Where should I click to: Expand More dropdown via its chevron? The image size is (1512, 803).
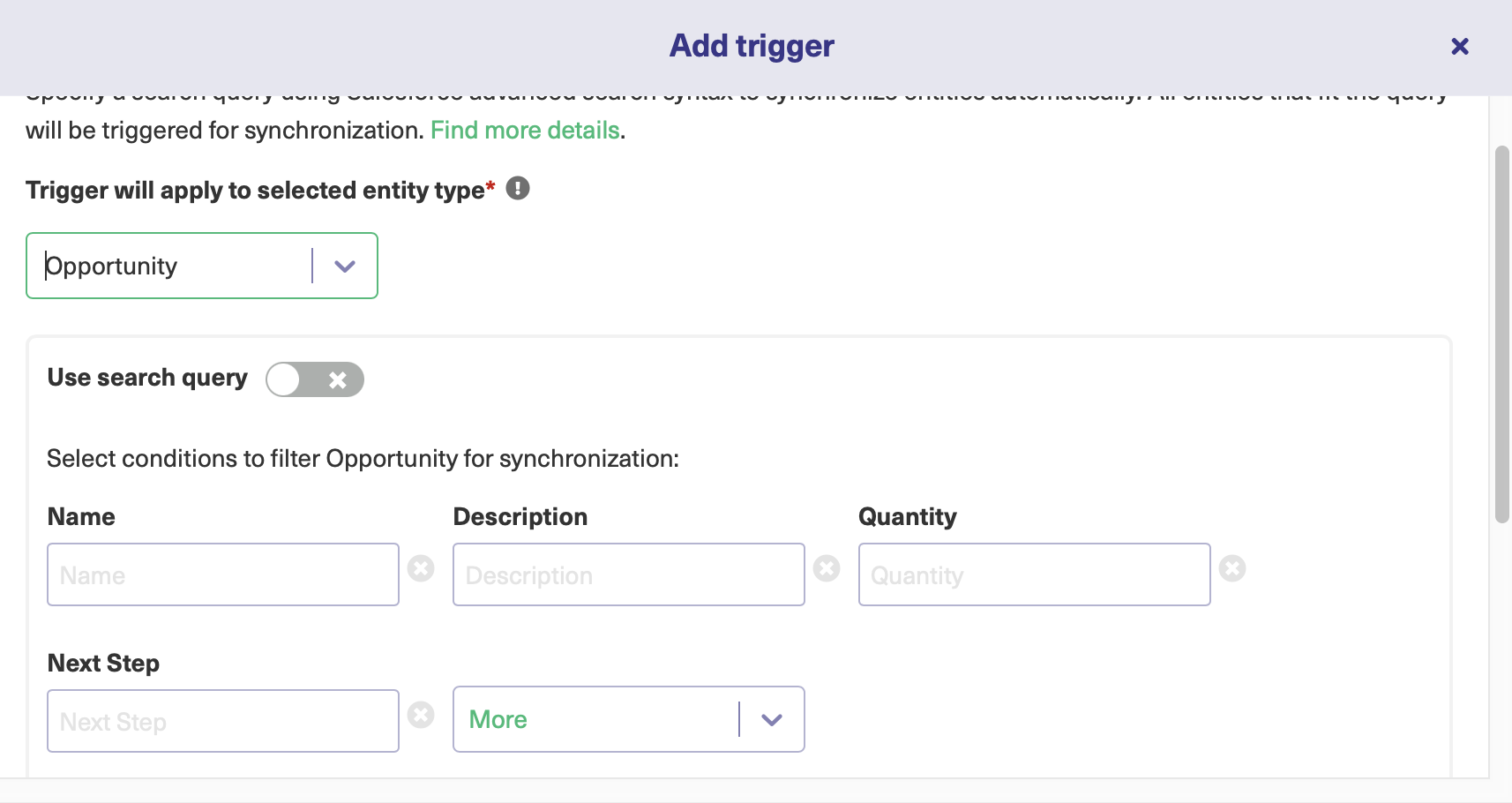772,720
